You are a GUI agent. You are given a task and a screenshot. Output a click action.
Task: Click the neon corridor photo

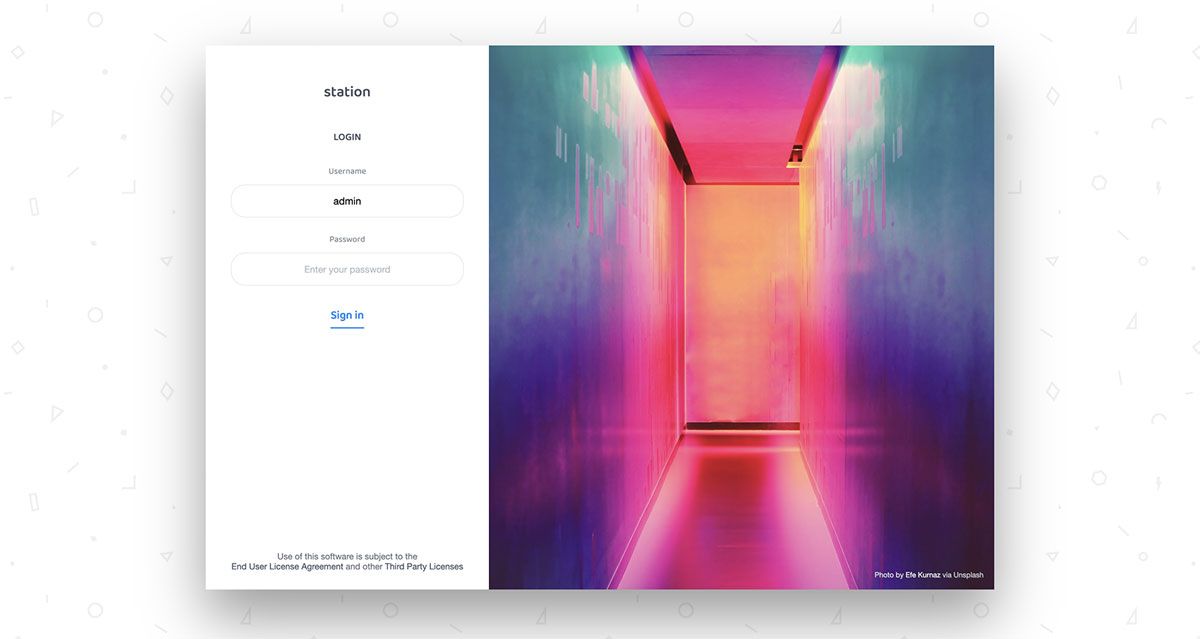point(741,317)
